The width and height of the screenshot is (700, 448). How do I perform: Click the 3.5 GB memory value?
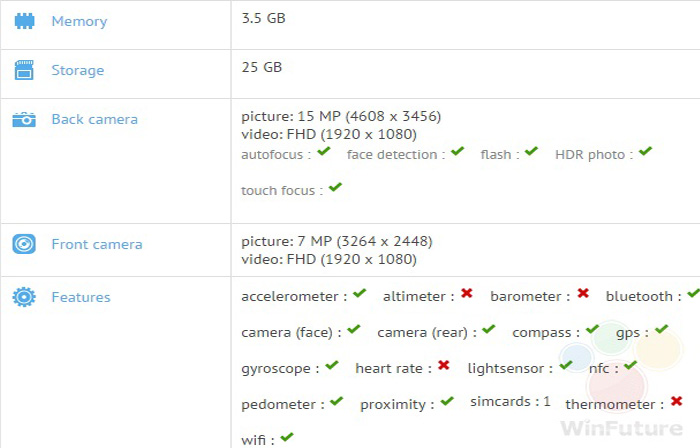tap(263, 18)
